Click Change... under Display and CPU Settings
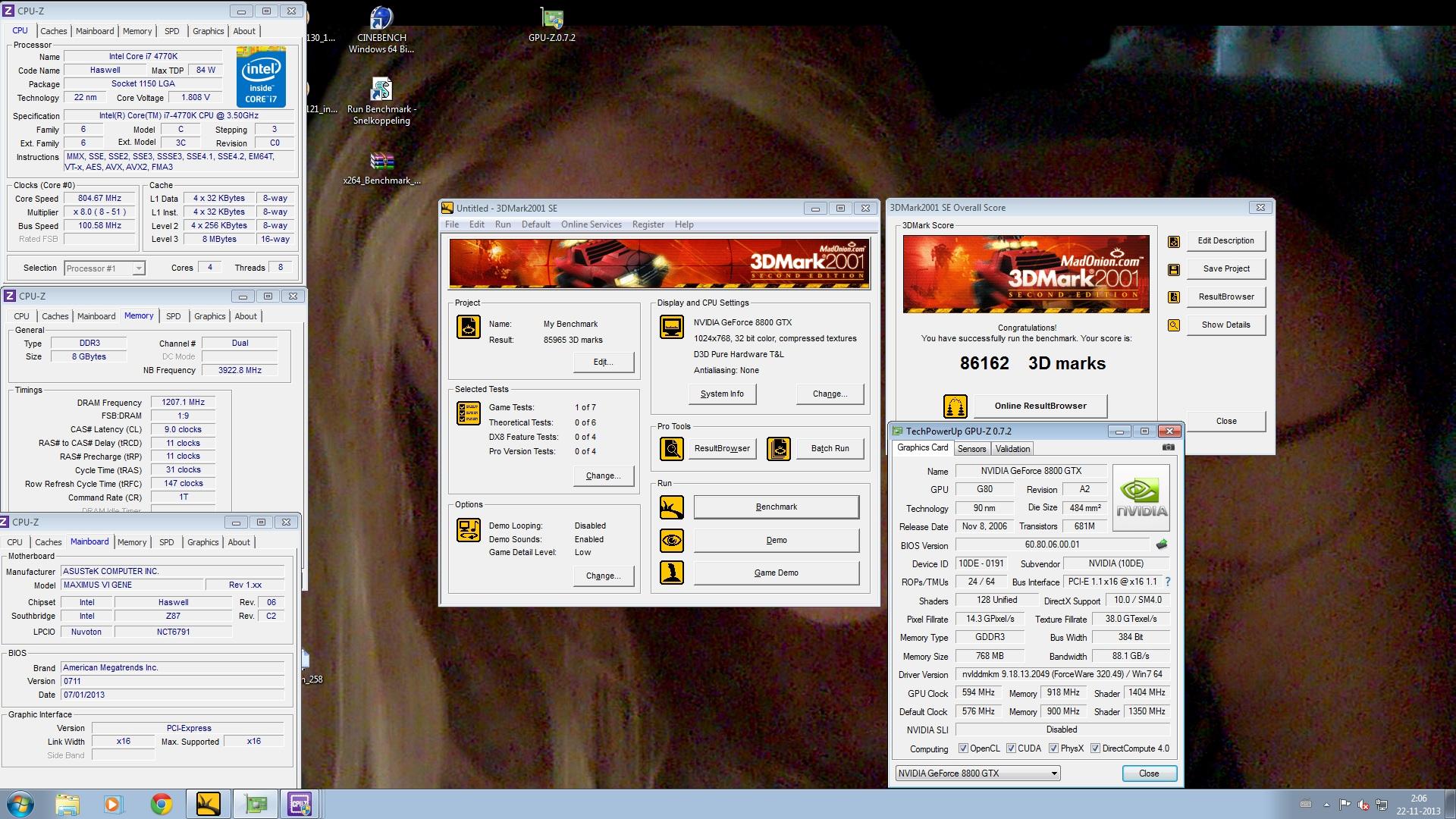The height and width of the screenshot is (819, 1456). point(830,394)
